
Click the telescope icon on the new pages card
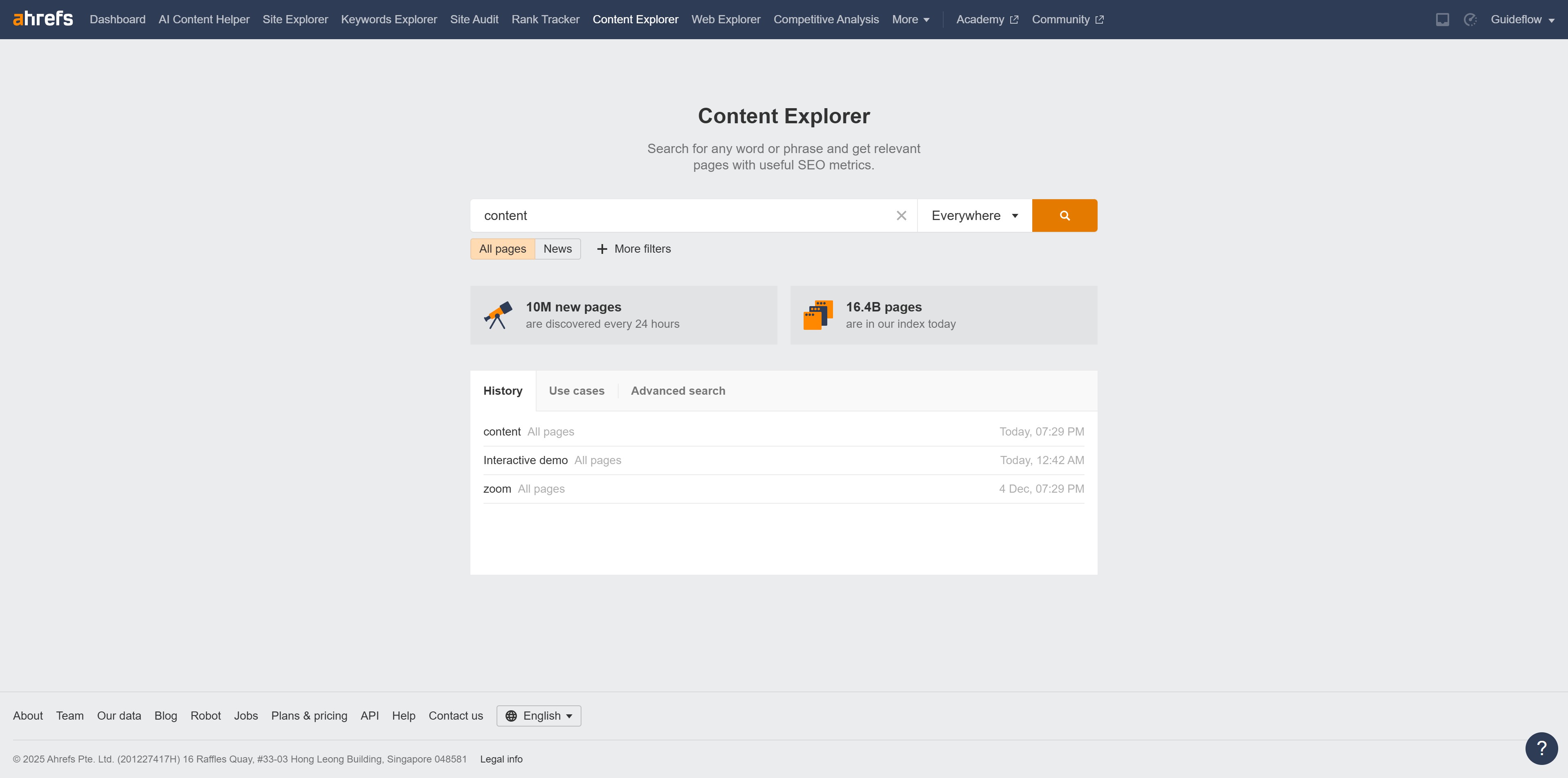(498, 315)
